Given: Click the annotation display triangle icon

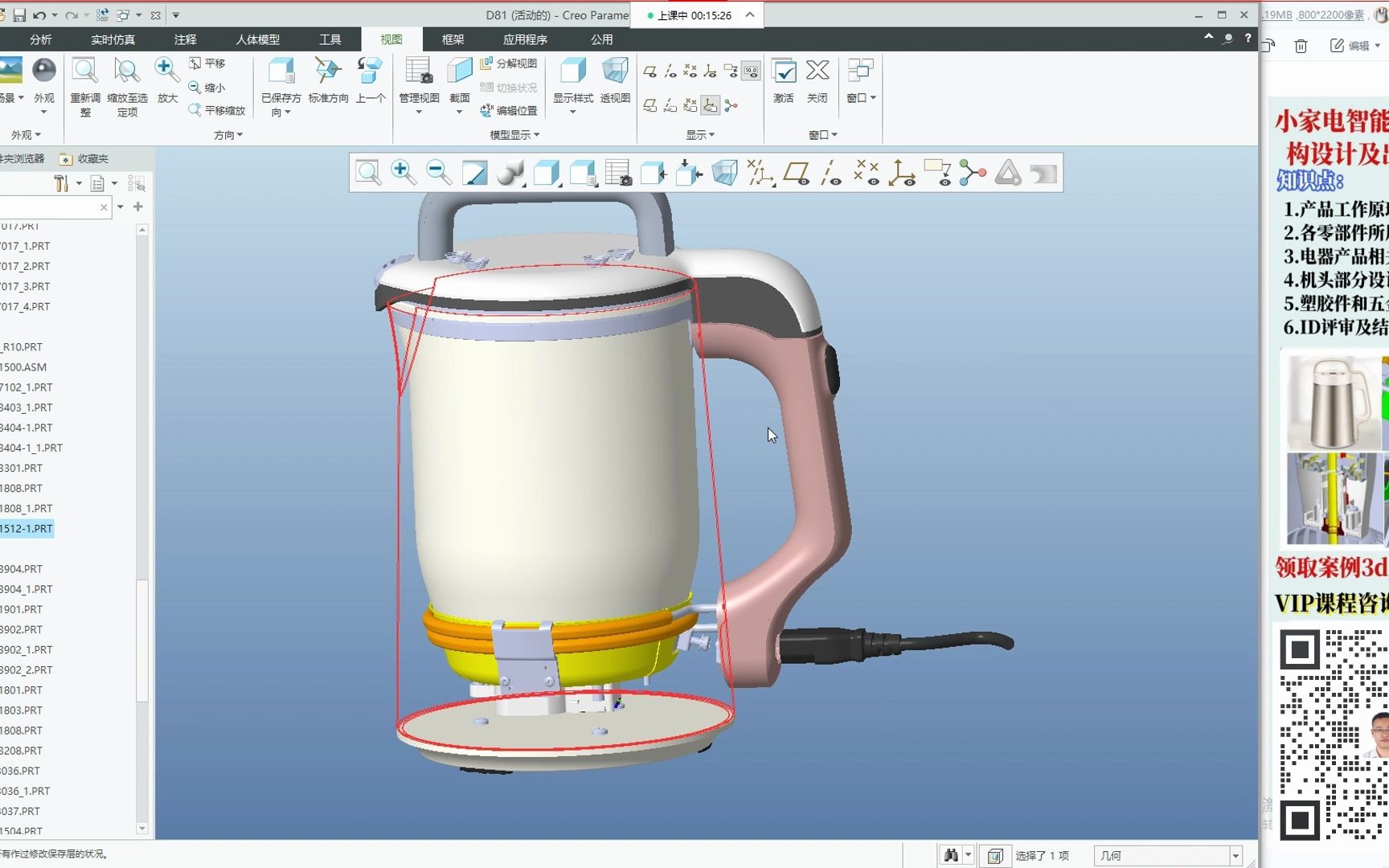Looking at the screenshot, I should 1008,172.
